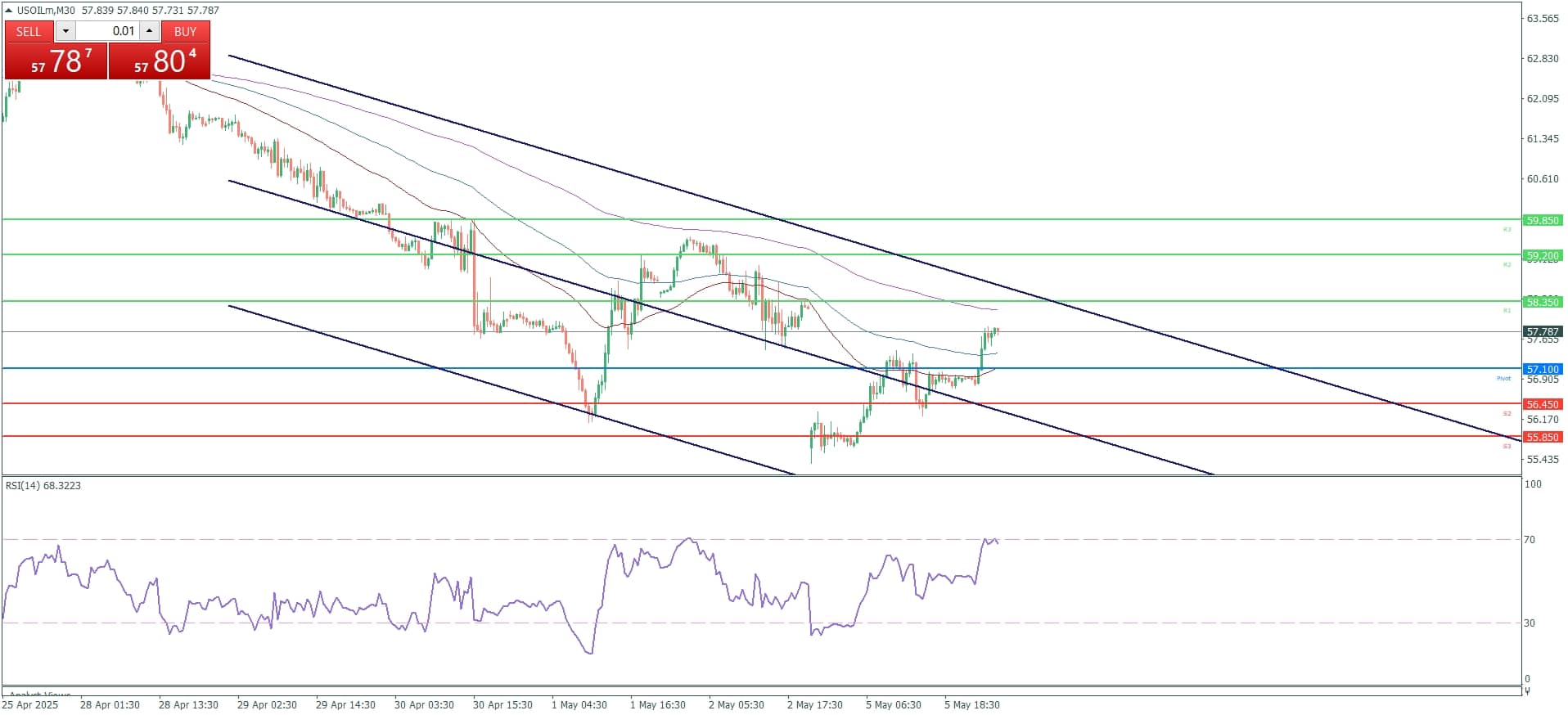
Task: Click the 58.350 resistance price label
Action: [x=1543, y=302]
